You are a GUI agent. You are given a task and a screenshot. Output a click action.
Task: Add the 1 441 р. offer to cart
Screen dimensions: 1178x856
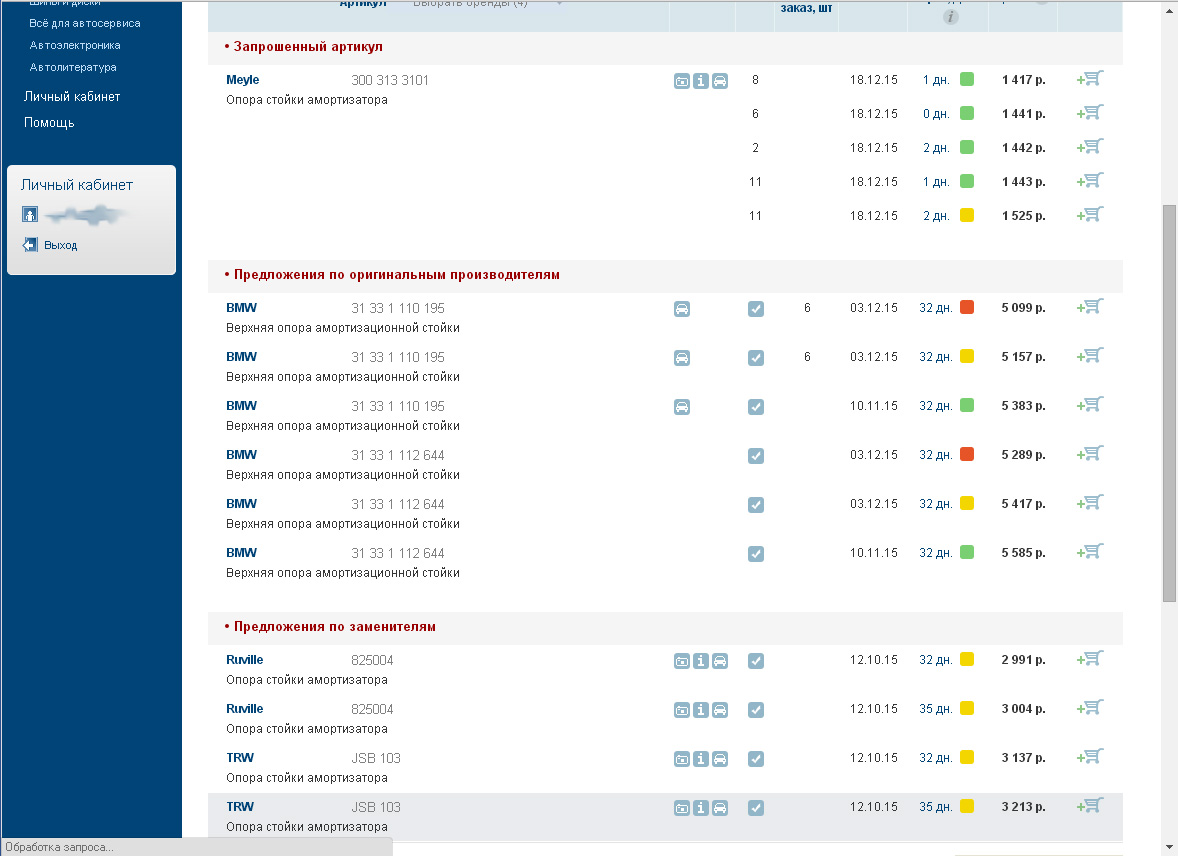(1090, 113)
